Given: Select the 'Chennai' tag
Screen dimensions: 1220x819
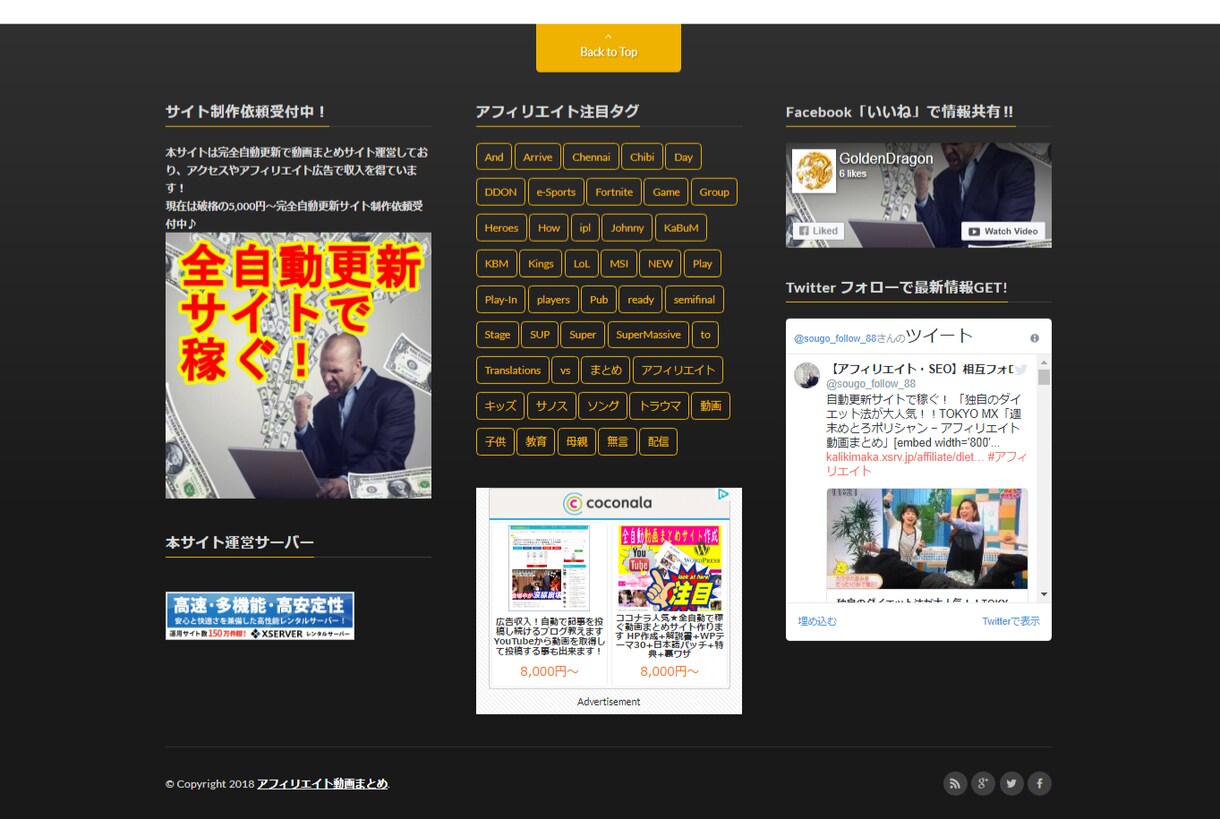Looking at the screenshot, I should 591,157.
